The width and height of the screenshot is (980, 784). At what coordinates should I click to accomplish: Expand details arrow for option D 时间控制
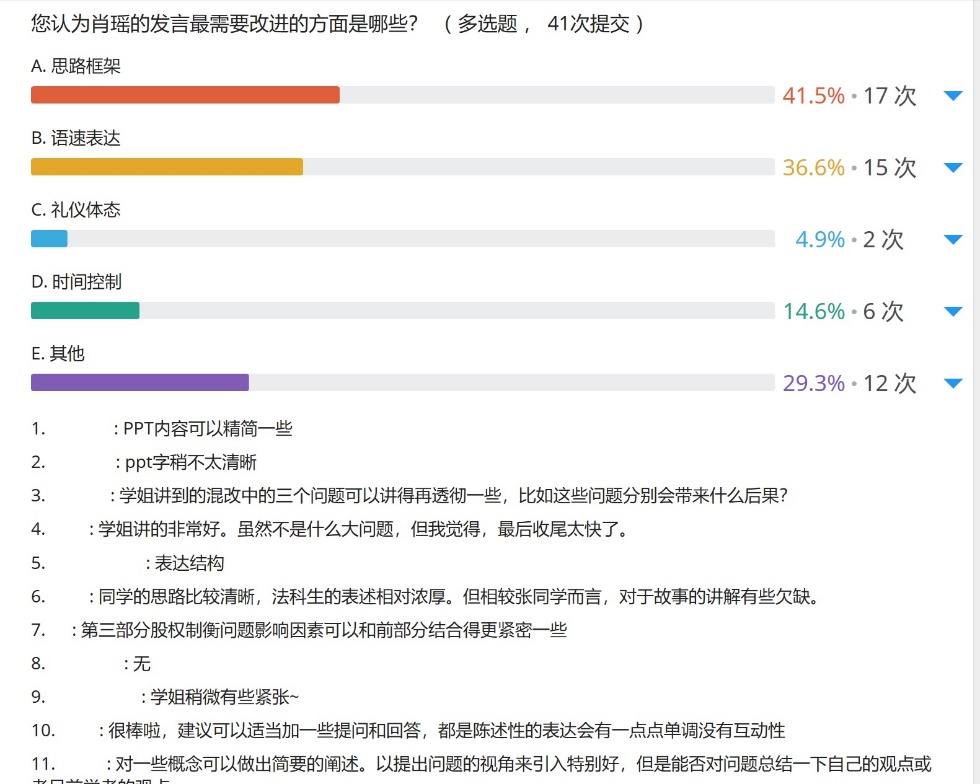click(952, 312)
